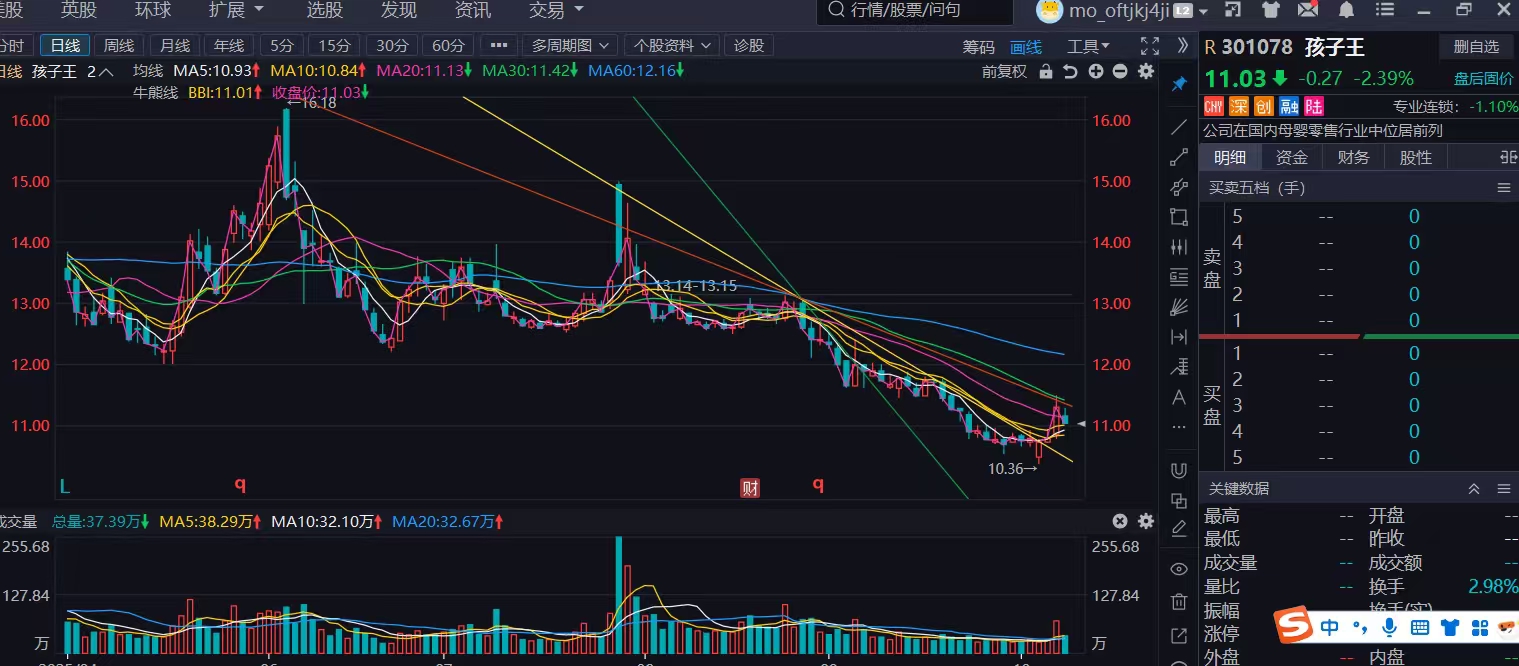
Task: Pin the drawing toolbar
Action: pyautogui.click(x=1179, y=84)
